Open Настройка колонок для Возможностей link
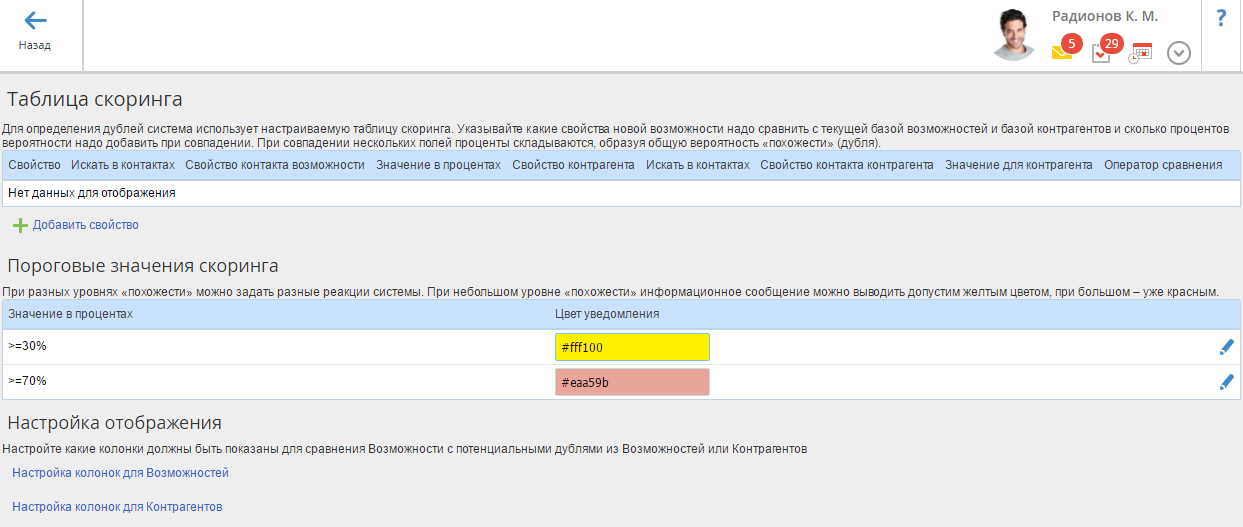Screen dimensions: 1243x527 pos(121,473)
